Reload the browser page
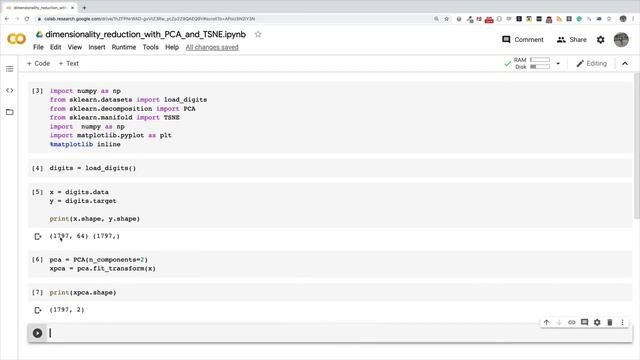640x360 pixels. [27, 19]
